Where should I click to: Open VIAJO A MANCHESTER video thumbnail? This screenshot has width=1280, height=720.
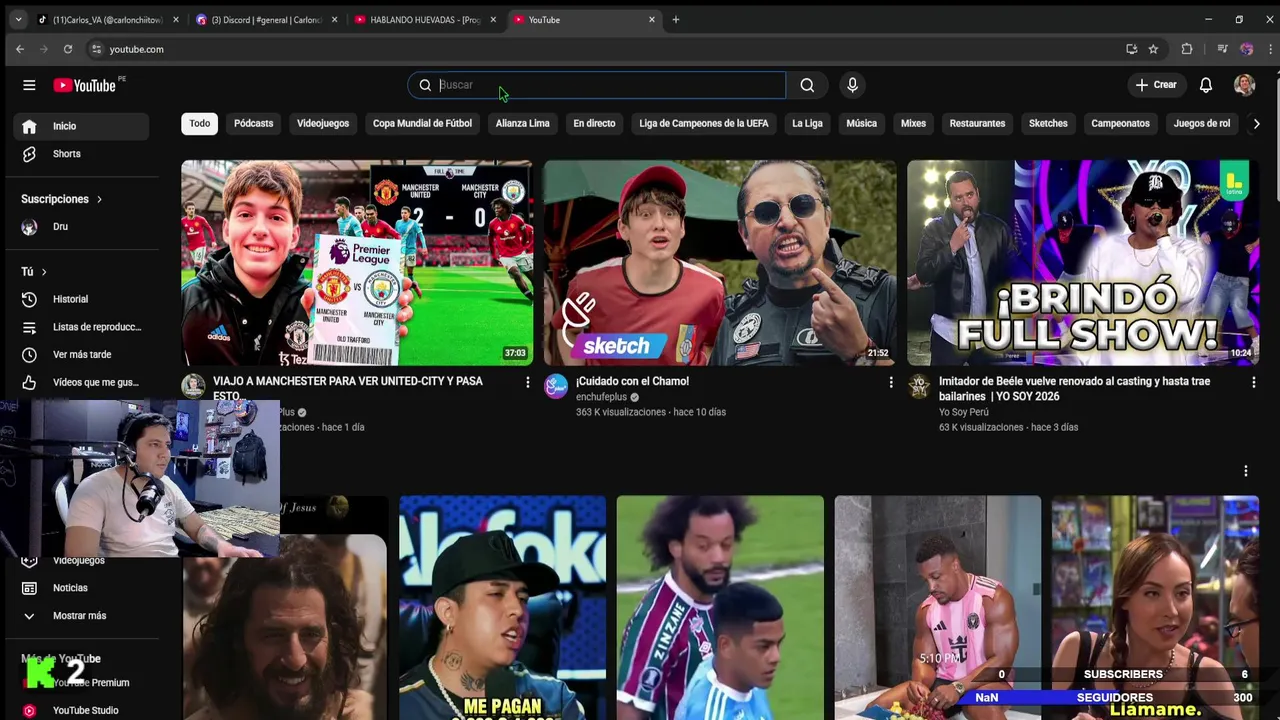pos(357,263)
